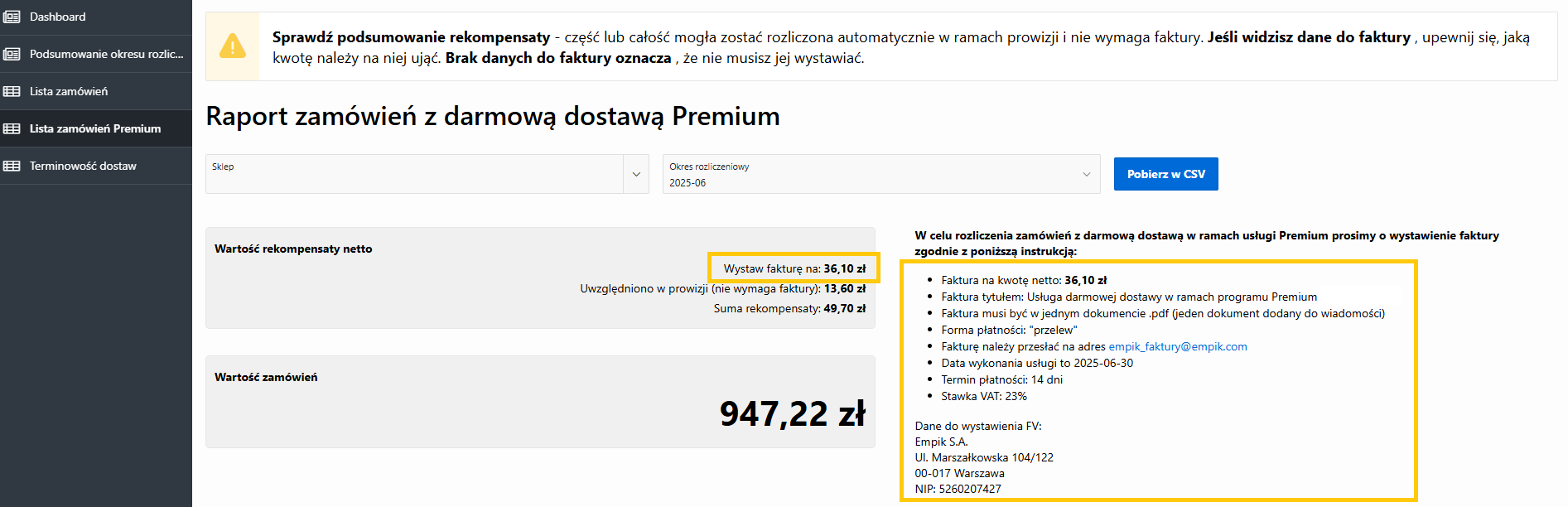Click the Dashboard icon in the sidebar
Viewport: 1568px width, 507px height.
[12, 17]
